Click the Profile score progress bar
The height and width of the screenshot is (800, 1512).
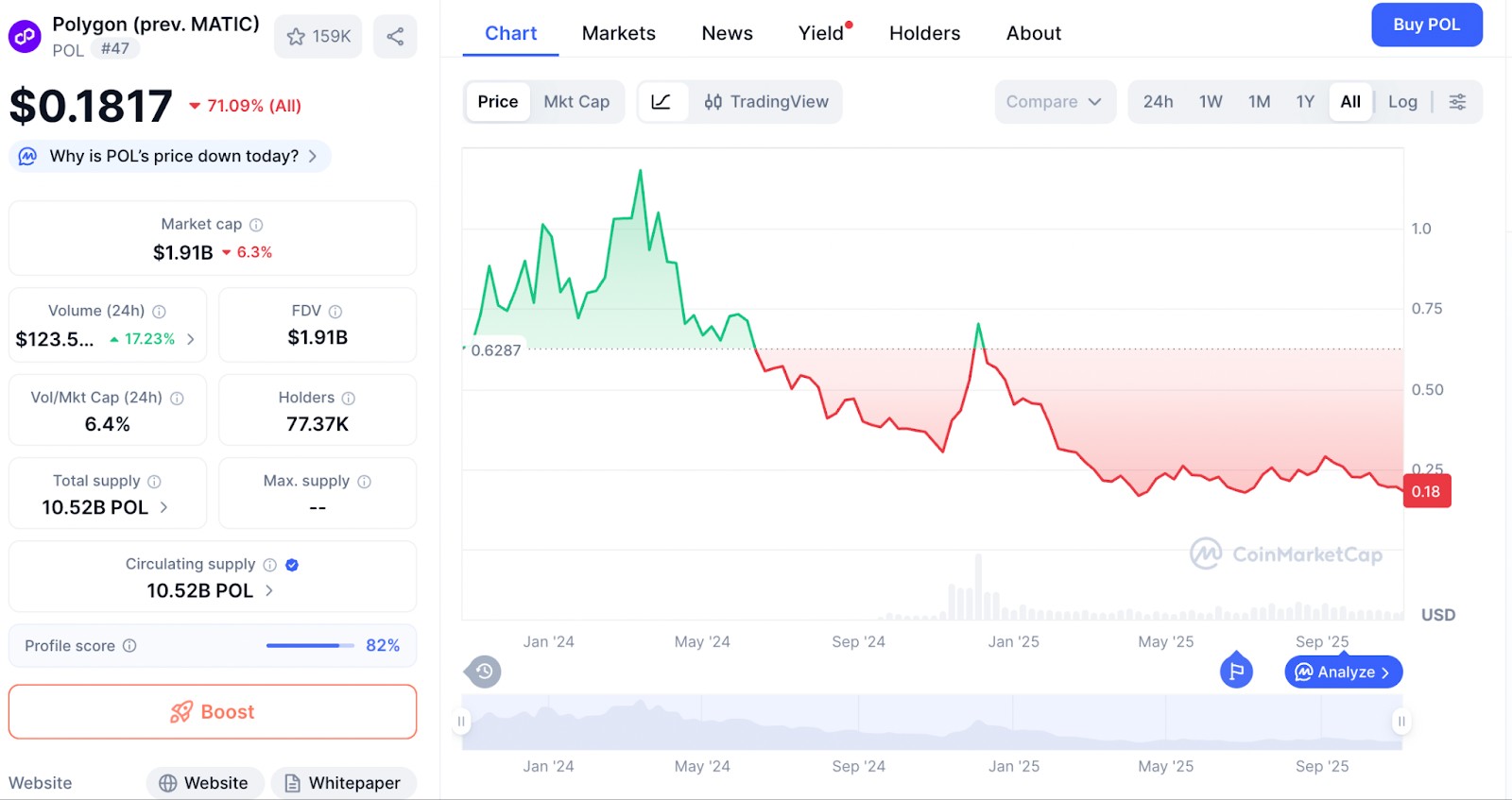310,646
